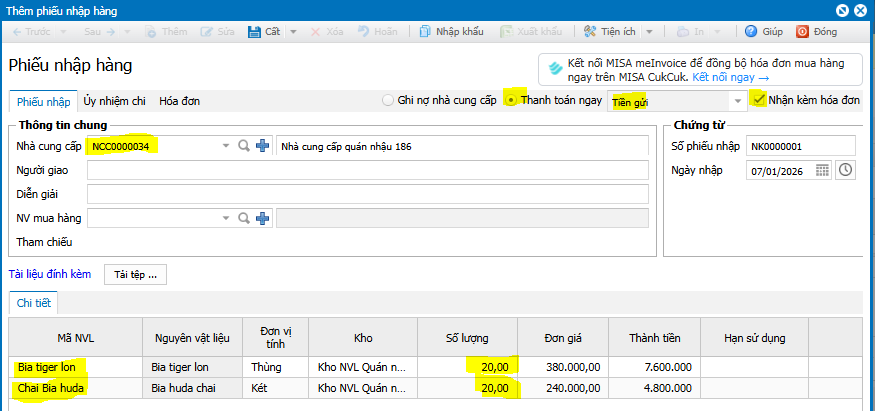Expand the Trước dropdown arrow
The image size is (875, 411).
[63, 32]
